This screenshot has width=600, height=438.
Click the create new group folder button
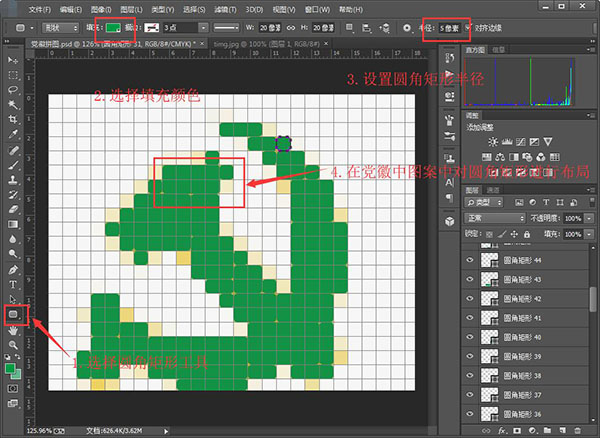tap(547, 431)
